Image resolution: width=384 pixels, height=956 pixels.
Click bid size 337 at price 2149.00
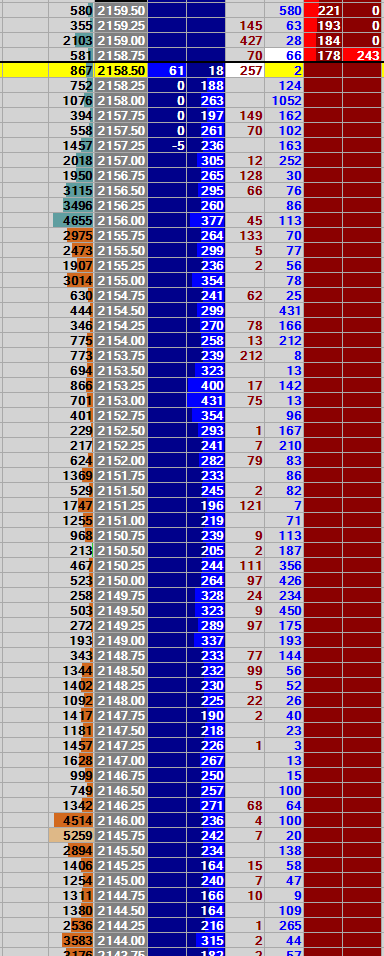click(x=206, y=641)
